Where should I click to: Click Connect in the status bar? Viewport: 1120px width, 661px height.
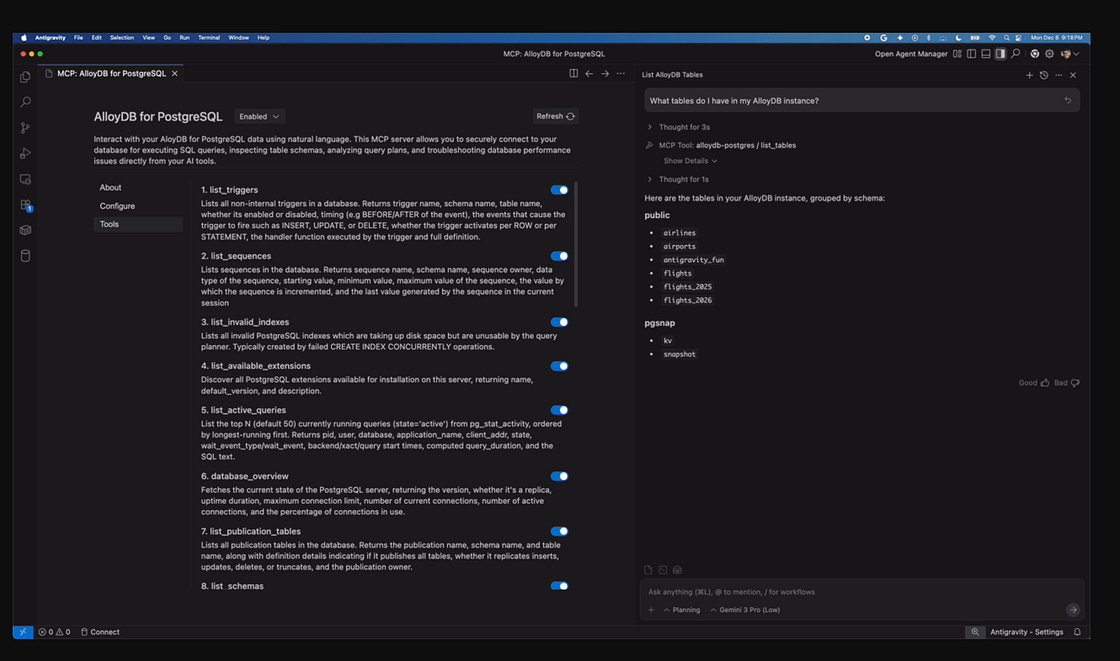coord(100,632)
